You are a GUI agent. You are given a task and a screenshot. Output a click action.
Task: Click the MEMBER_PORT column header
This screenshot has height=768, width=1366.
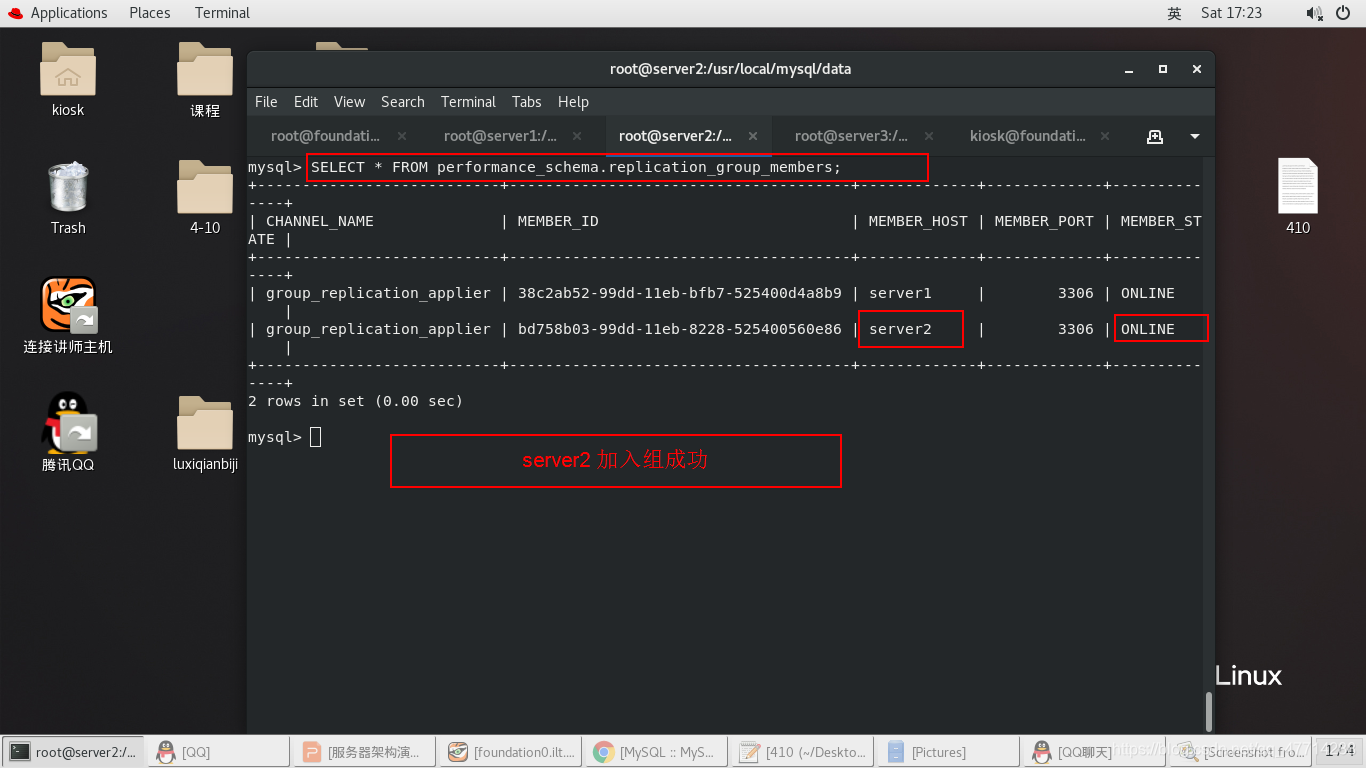coord(1044,221)
